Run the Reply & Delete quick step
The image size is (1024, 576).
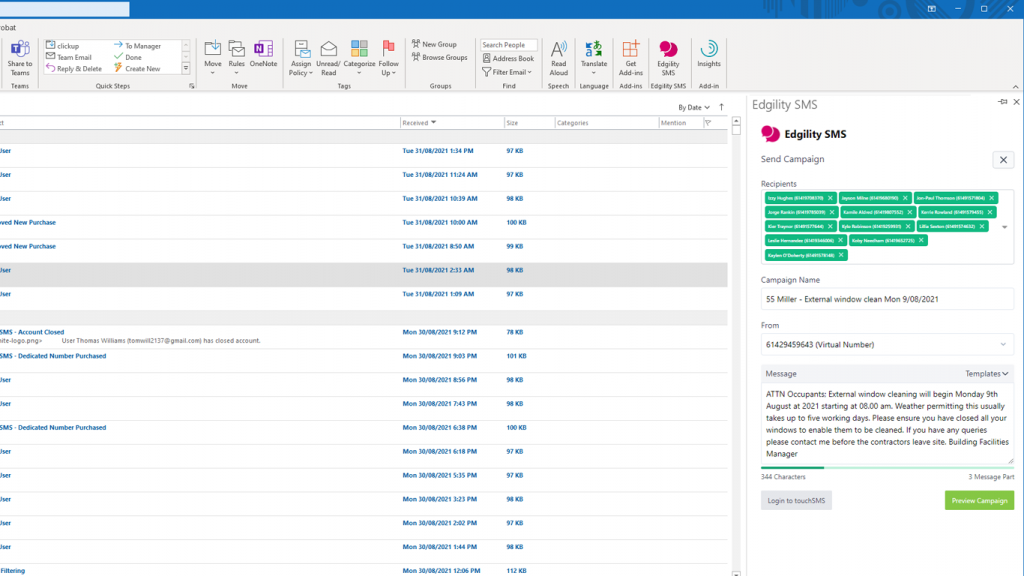click(x=74, y=69)
